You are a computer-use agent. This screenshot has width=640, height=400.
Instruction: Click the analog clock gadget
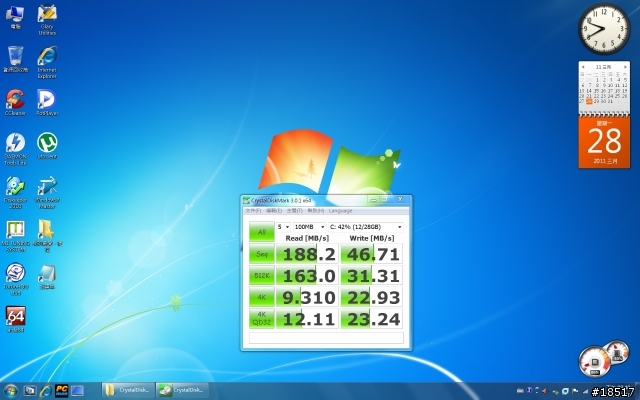[x=604, y=29]
